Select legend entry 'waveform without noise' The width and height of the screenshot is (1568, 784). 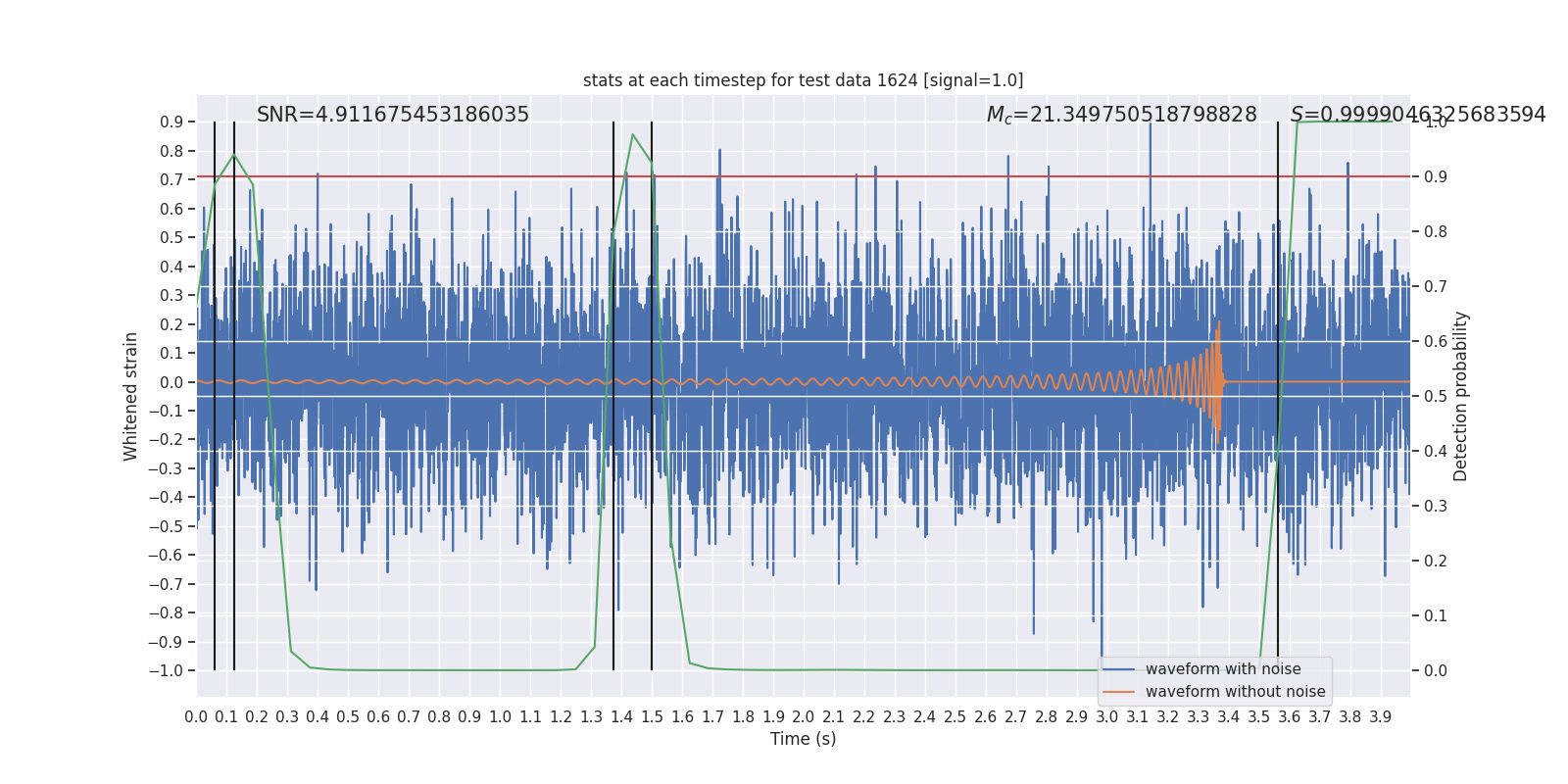[x=1235, y=692]
